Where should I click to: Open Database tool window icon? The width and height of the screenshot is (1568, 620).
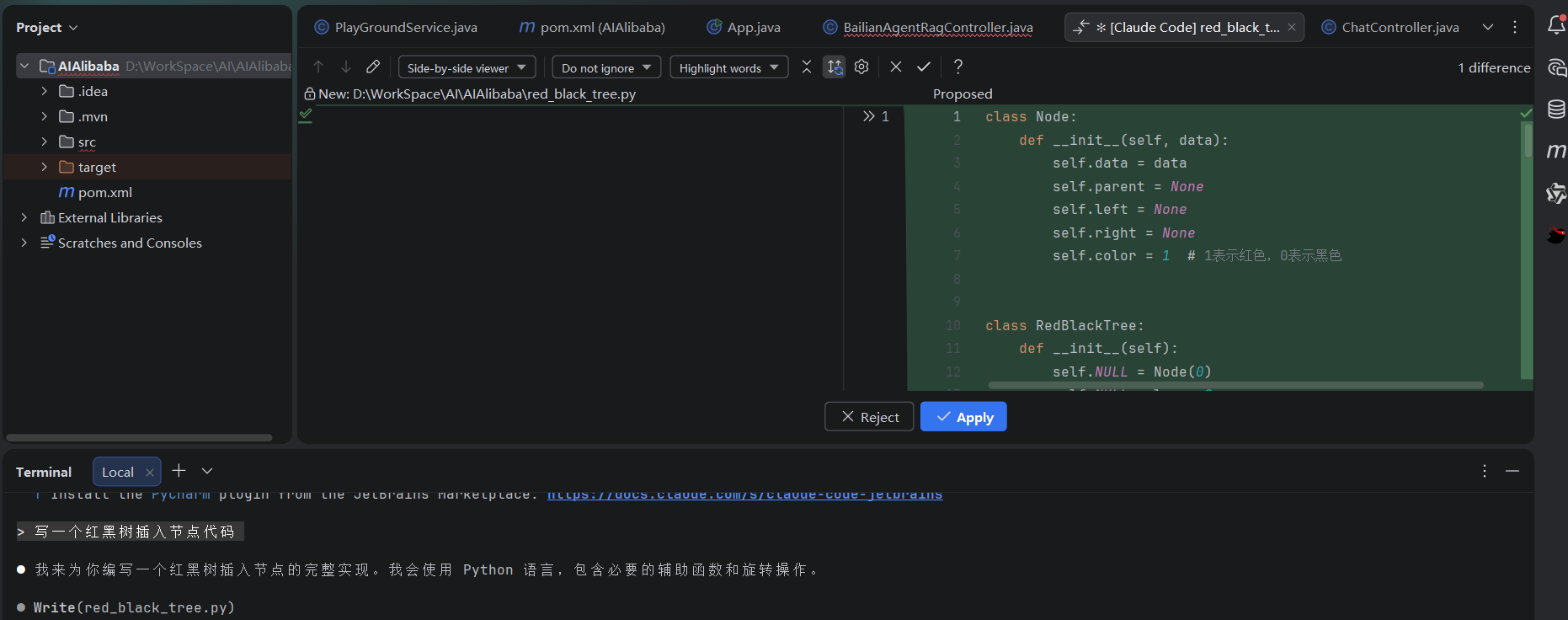1556,109
